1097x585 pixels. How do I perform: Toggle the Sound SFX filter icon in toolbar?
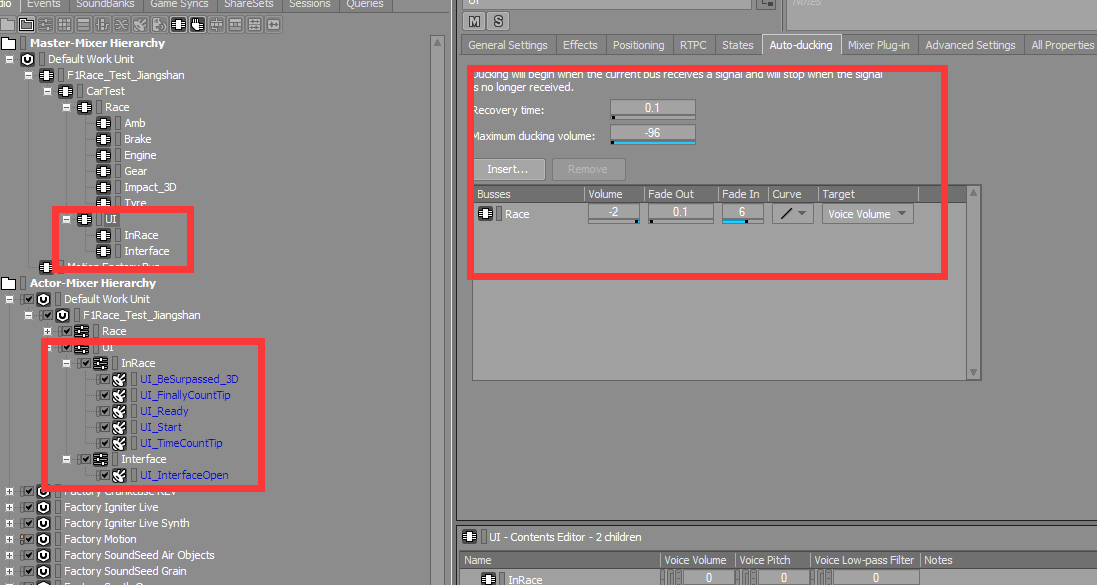(140, 24)
